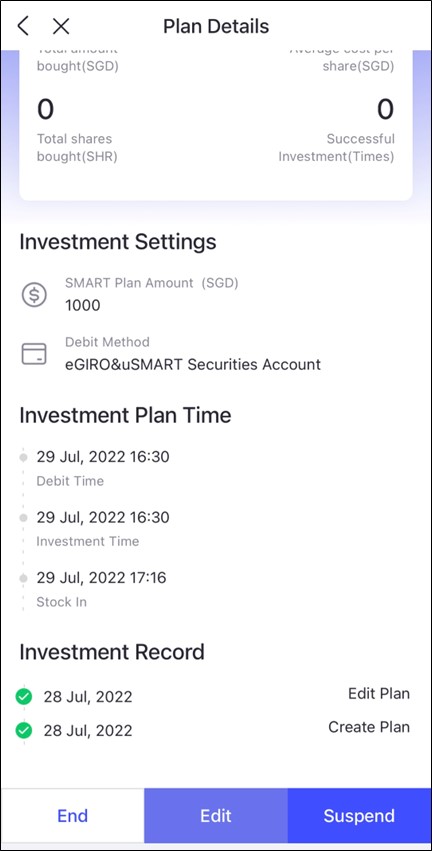Close Plan Details with the X icon
The image size is (432, 851).
point(61,26)
